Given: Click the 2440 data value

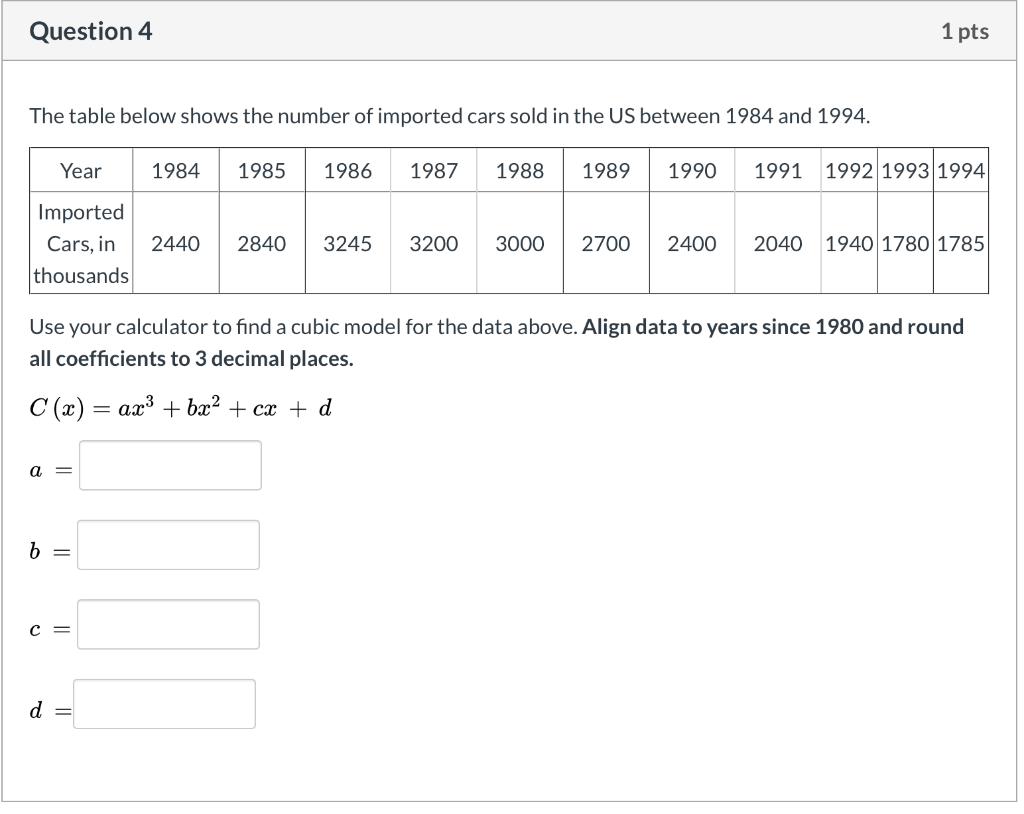Looking at the screenshot, I should (176, 244).
